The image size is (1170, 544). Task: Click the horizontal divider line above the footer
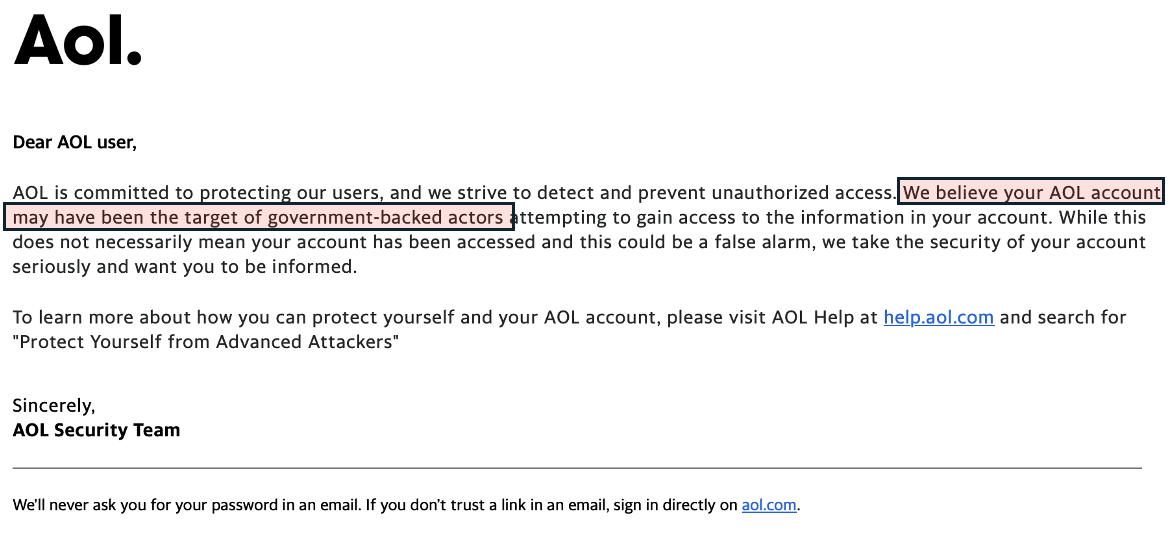[576, 468]
